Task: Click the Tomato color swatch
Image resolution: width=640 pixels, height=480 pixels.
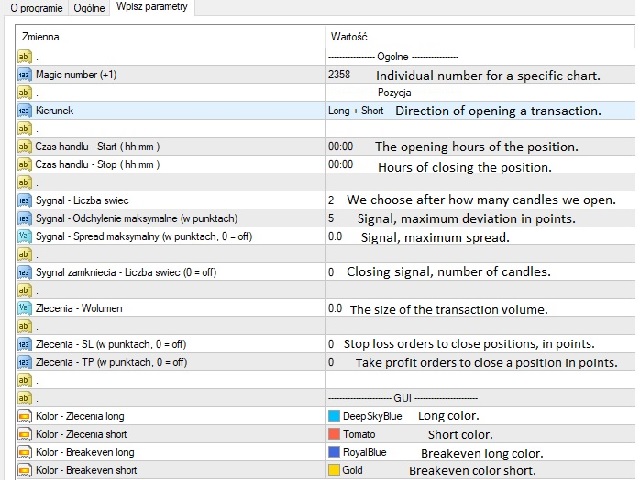Action: (334, 434)
